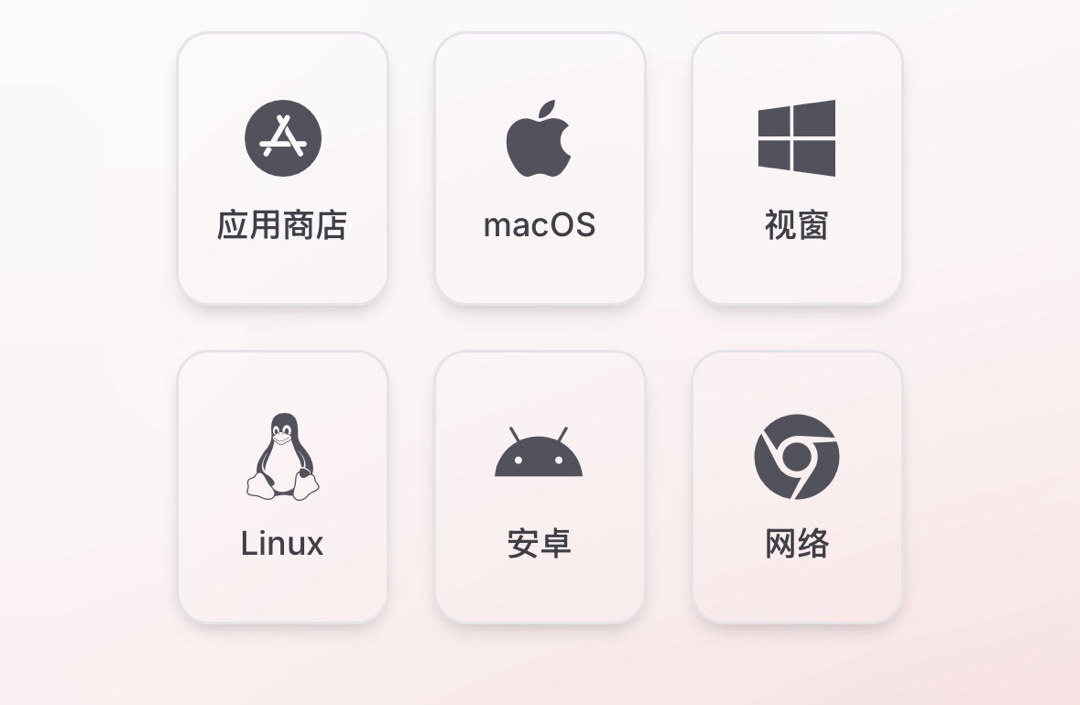Select the 网络 text label
1080x705 pixels.
[x=797, y=544]
